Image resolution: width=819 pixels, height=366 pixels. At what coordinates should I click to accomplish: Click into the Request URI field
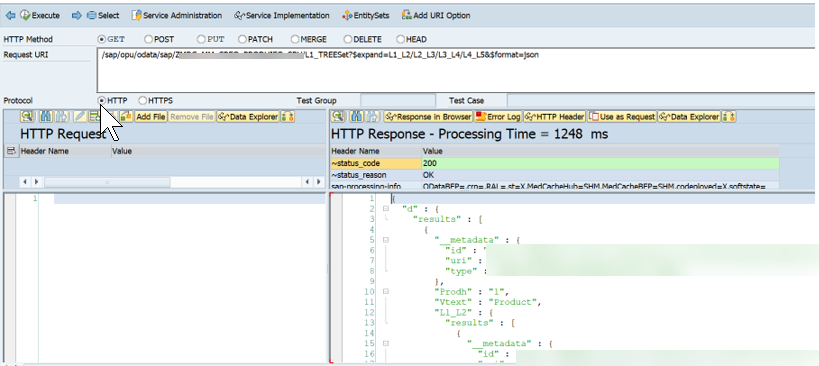[x=457, y=69]
